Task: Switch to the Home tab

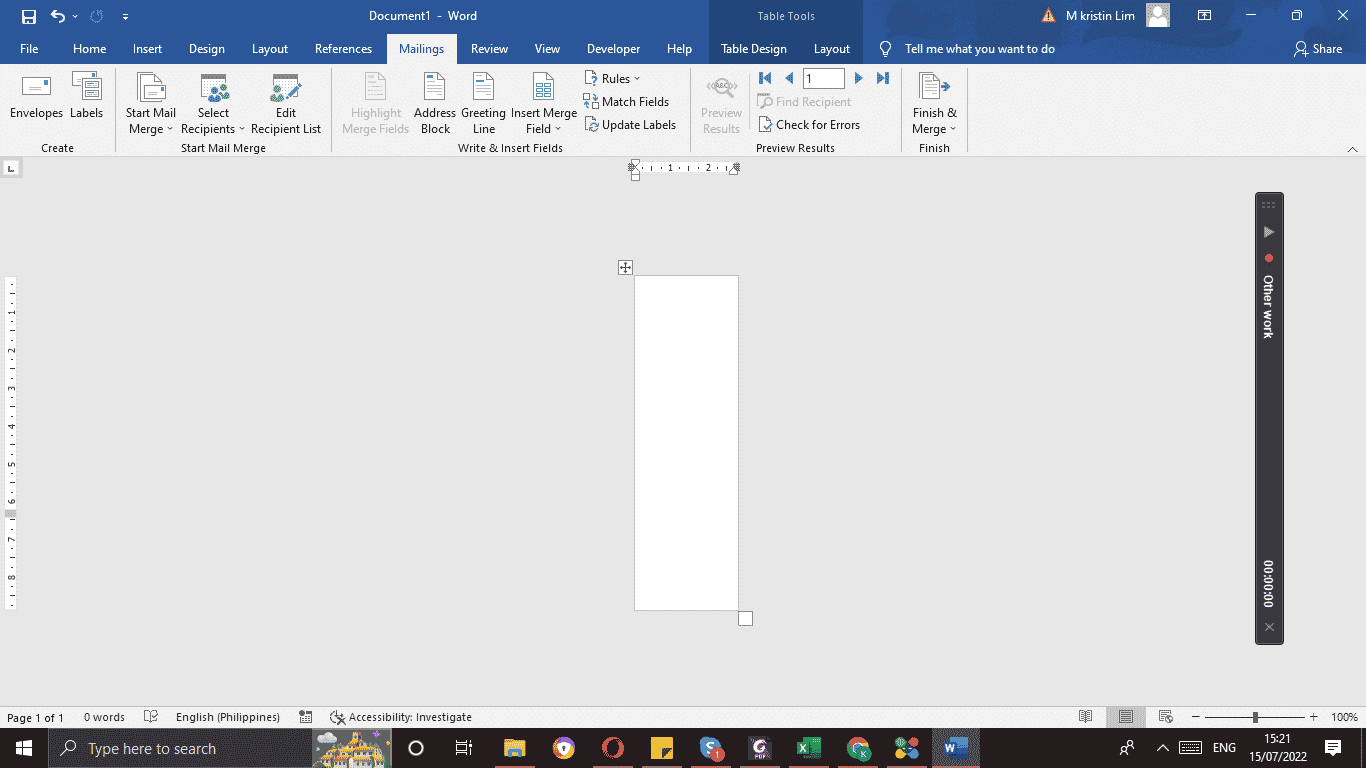Action: point(89,49)
